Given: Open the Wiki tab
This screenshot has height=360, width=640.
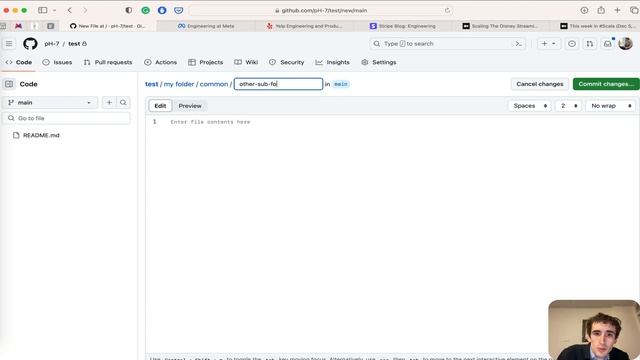Looking at the screenshot, I should coord(246,62).
